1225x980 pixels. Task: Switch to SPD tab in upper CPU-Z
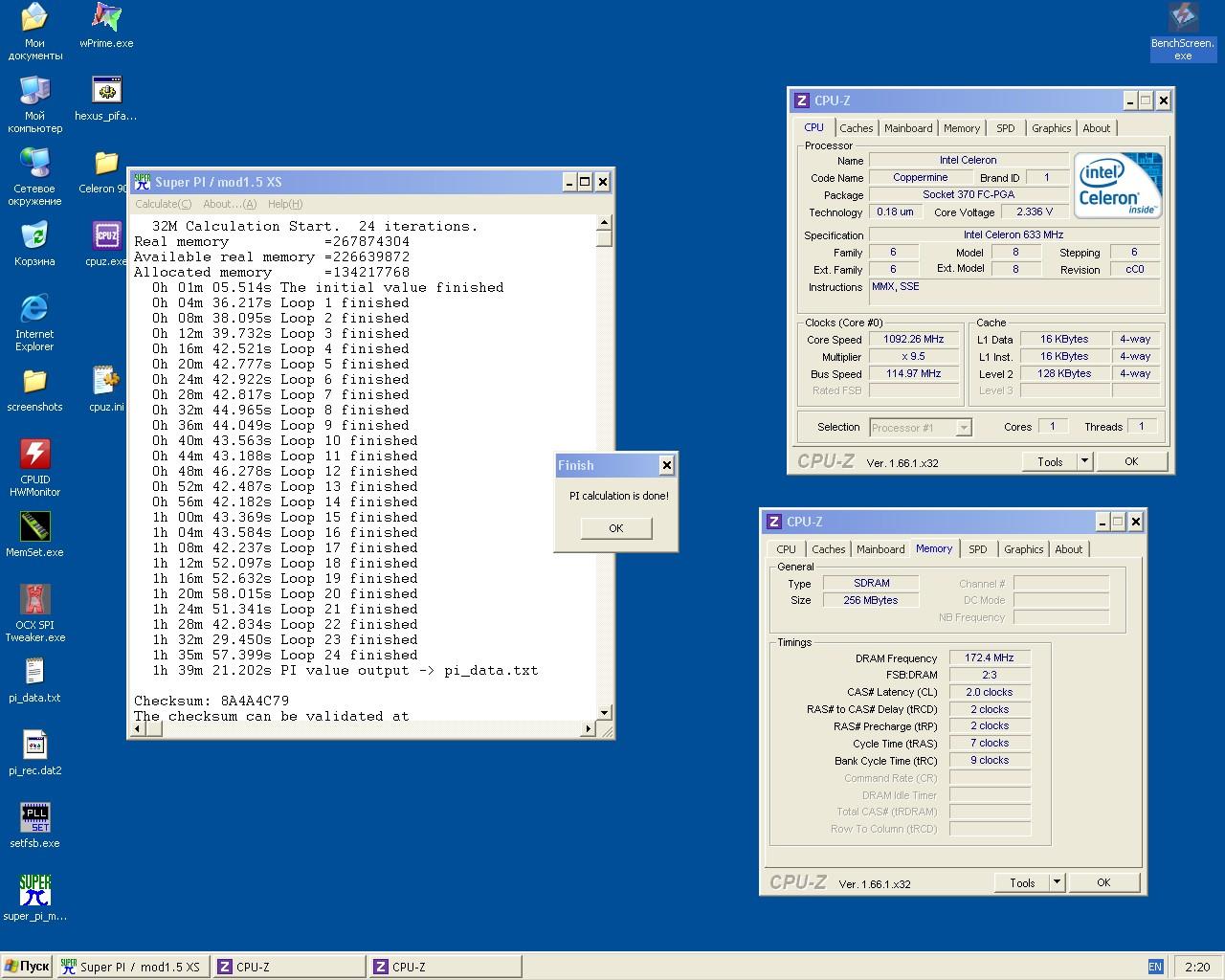[x=1005, y=128]
